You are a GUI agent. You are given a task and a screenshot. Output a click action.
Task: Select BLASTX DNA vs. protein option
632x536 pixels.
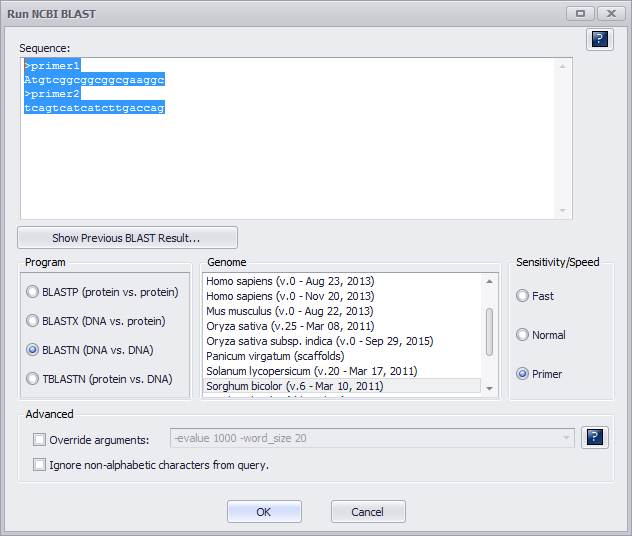tap(33, 321)
